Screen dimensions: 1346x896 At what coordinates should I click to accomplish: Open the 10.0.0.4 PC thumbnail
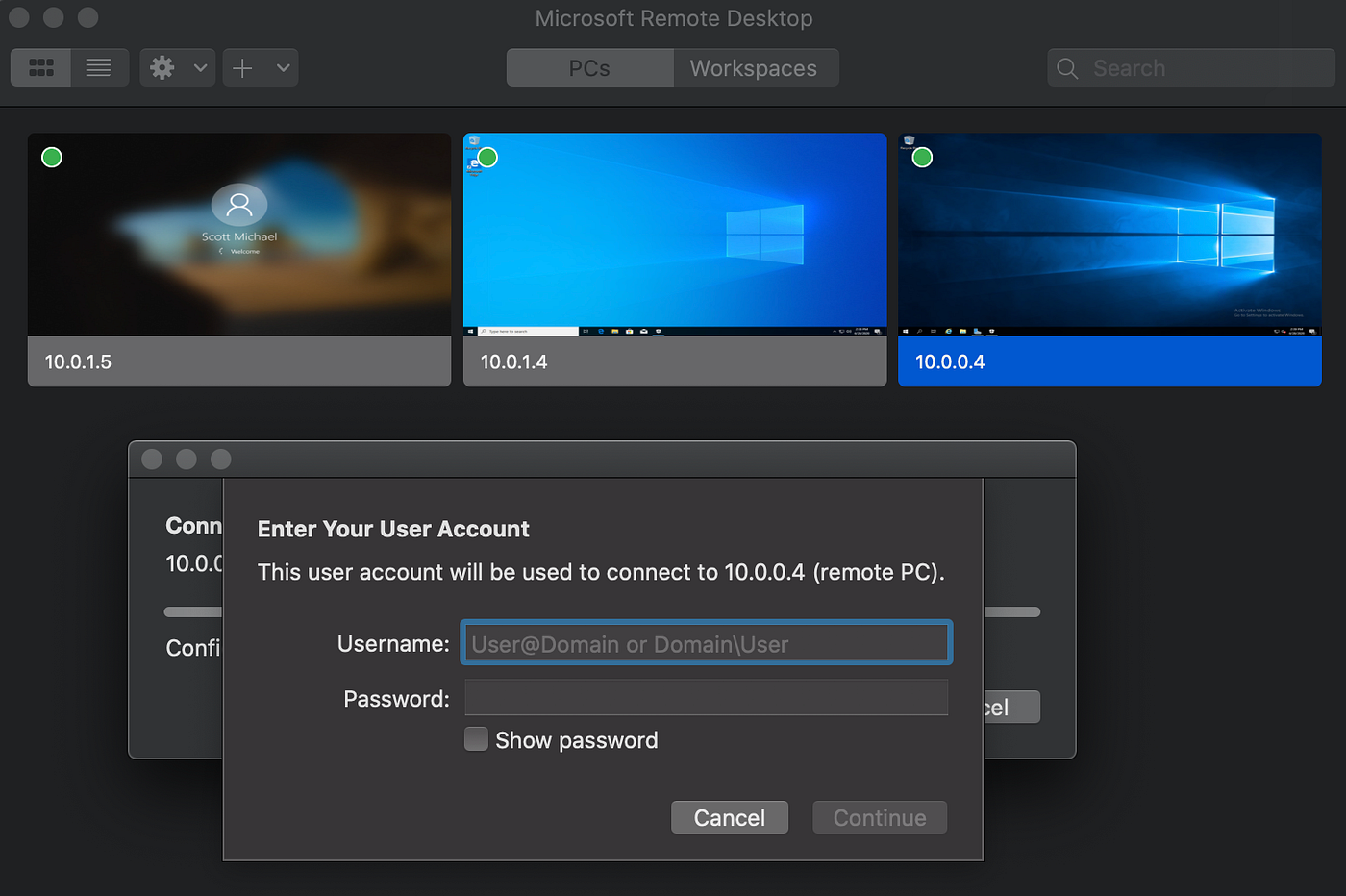pyautogui.click(x=1109, y=235)
